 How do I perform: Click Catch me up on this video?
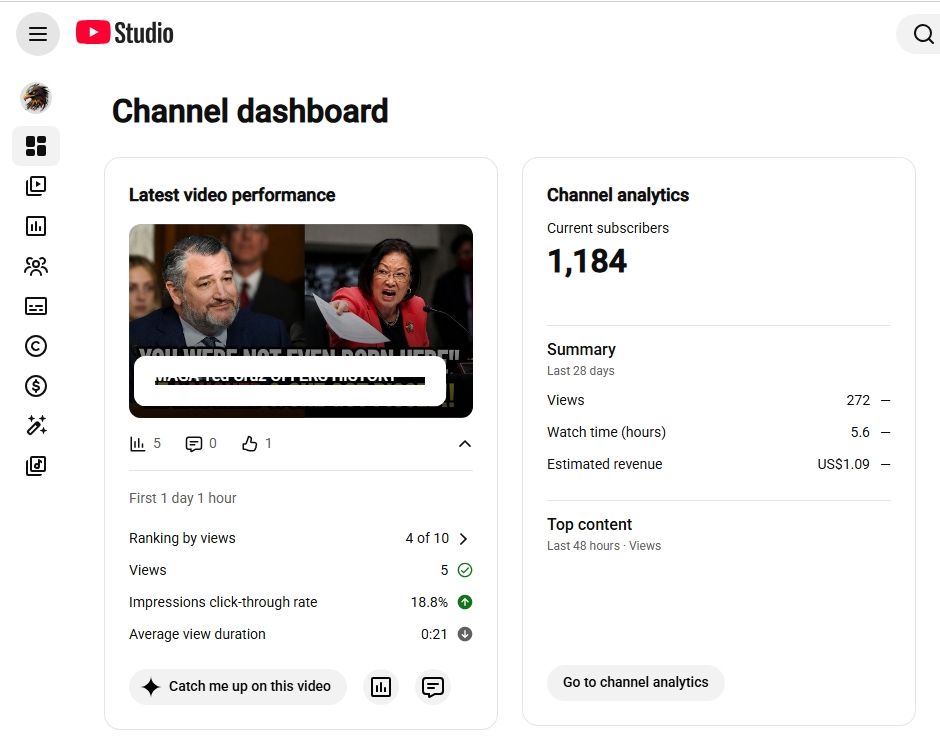click(237, 687)
